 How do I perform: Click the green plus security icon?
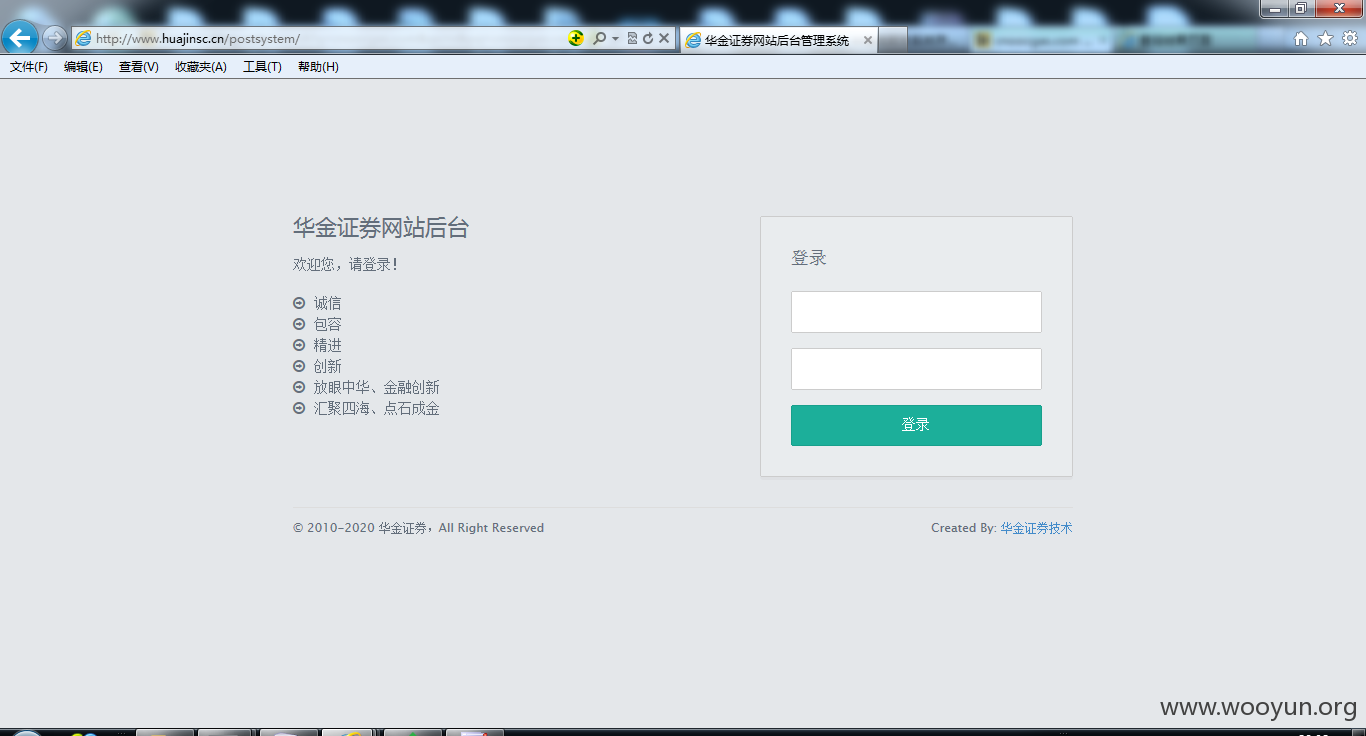576,38
